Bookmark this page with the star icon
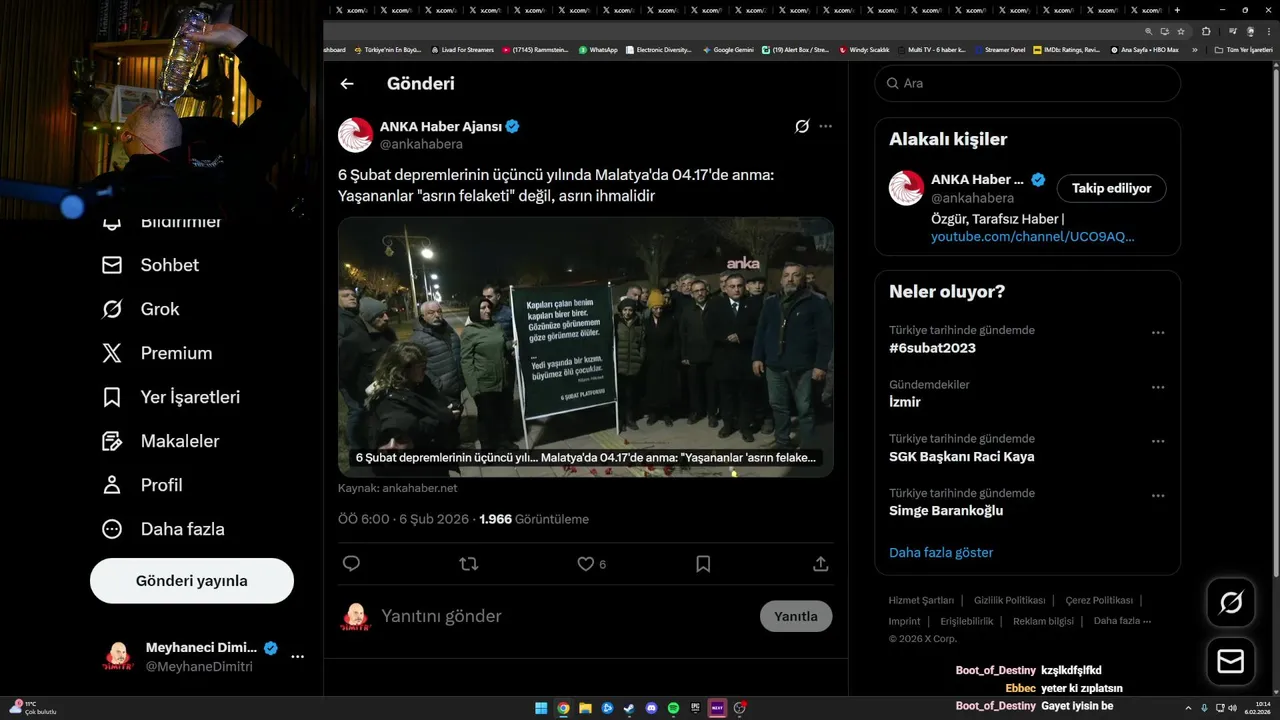Image resolution: width=1280 pixels, height=720 pixels. [1181, 31]
